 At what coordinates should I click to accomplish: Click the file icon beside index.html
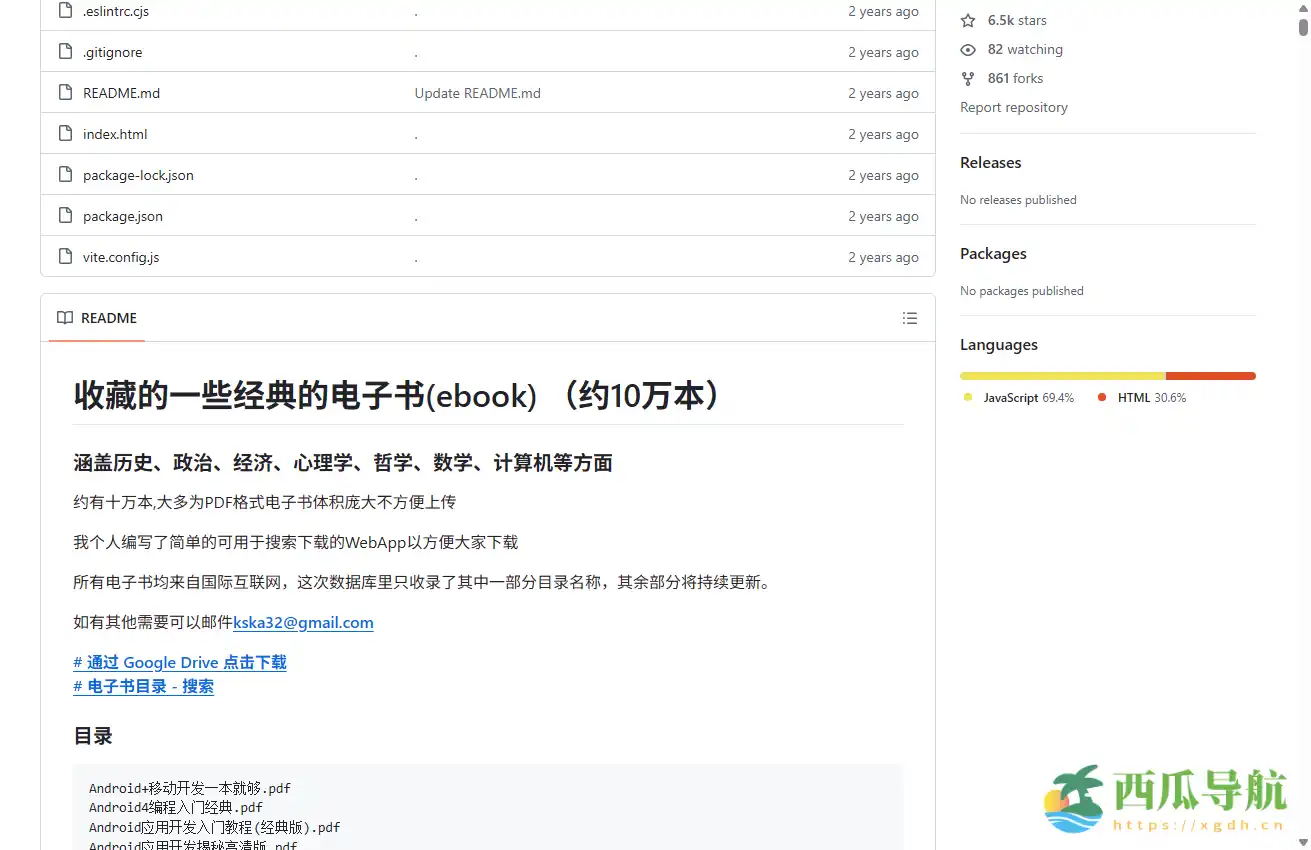tap(64, 133)
